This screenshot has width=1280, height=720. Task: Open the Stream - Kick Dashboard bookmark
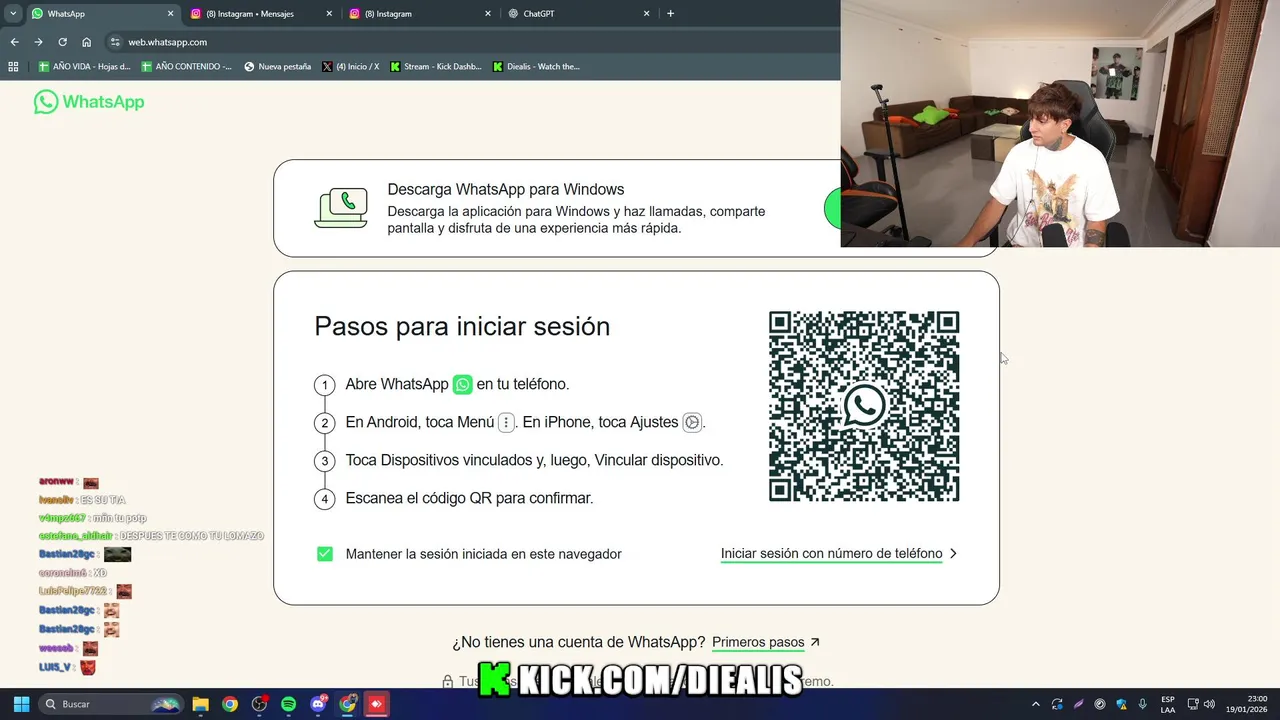tap(435, 67)
